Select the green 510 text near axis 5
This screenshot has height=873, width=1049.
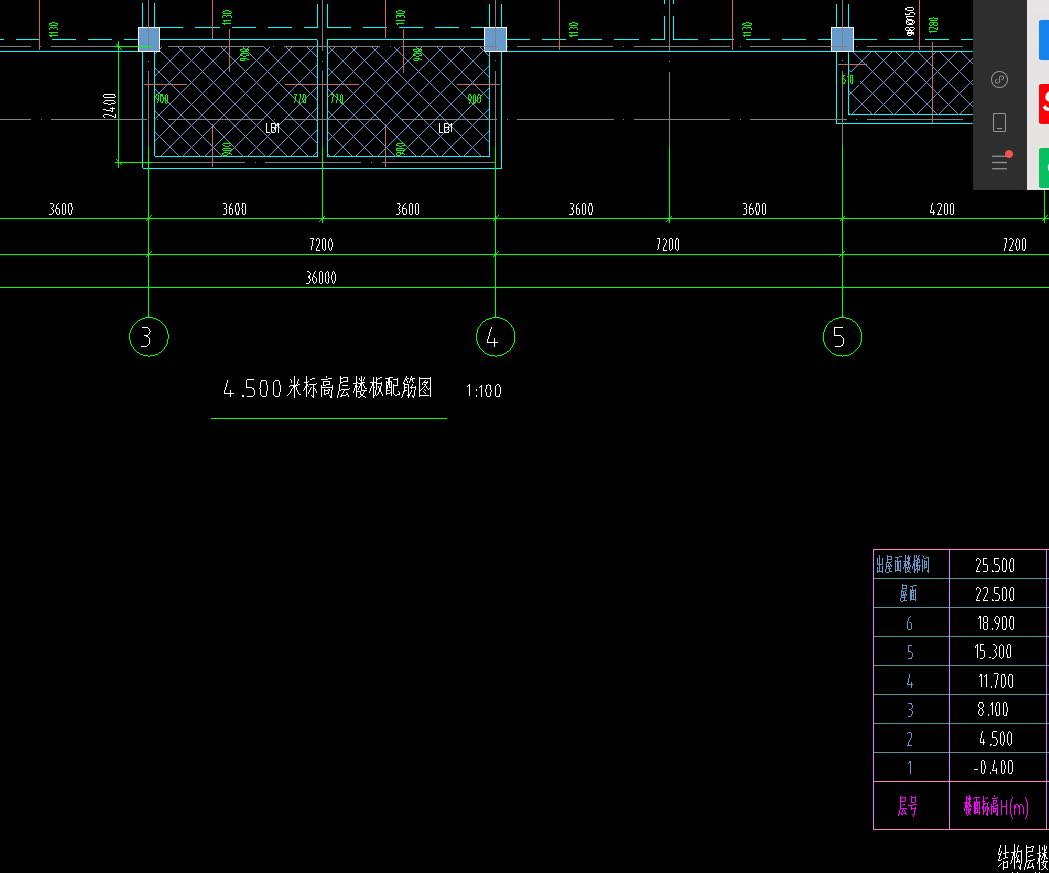click(848, 79)
